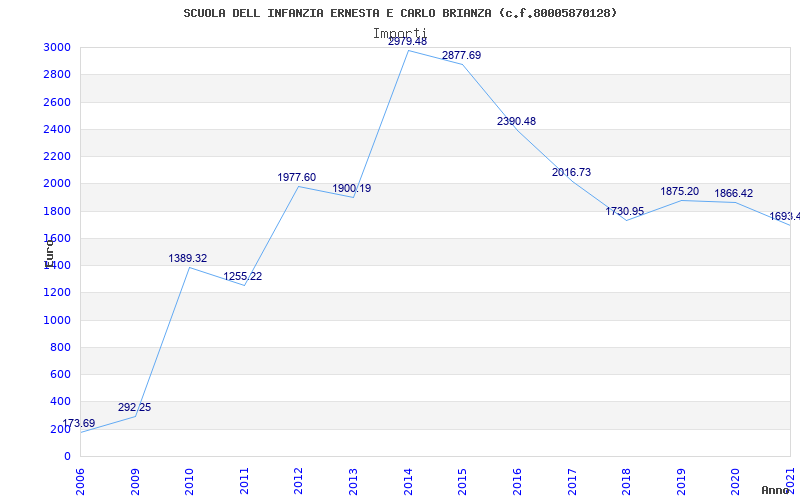Viewport: 800px width, 500px height.
Task: Click x-axis year 2017
Action: pos(571,482)
